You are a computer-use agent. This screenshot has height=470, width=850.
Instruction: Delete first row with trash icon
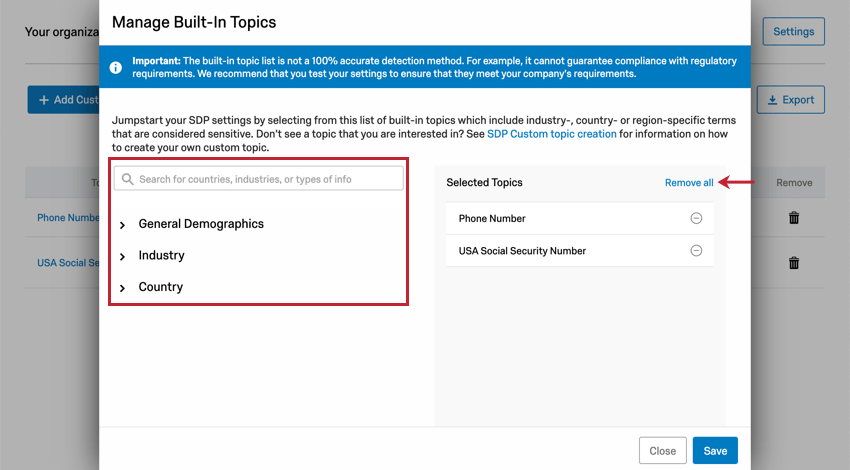[x=794, y=217]
